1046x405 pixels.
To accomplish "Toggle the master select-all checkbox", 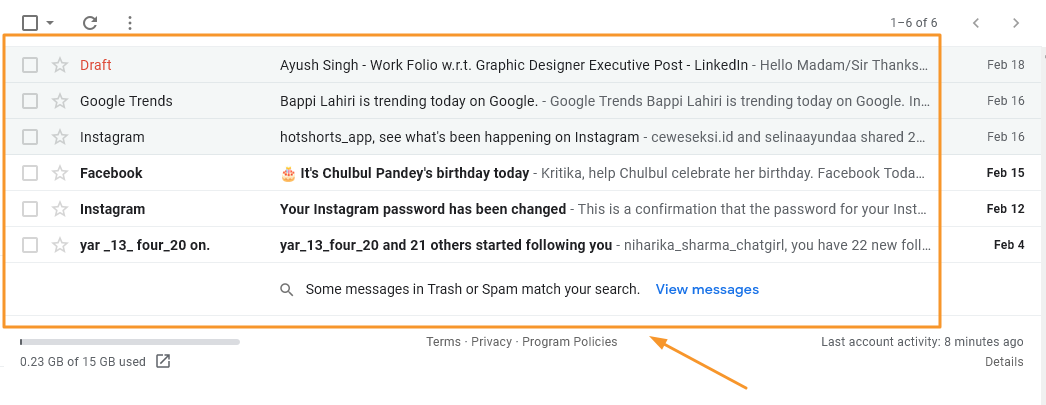I will tap(29, 23).
